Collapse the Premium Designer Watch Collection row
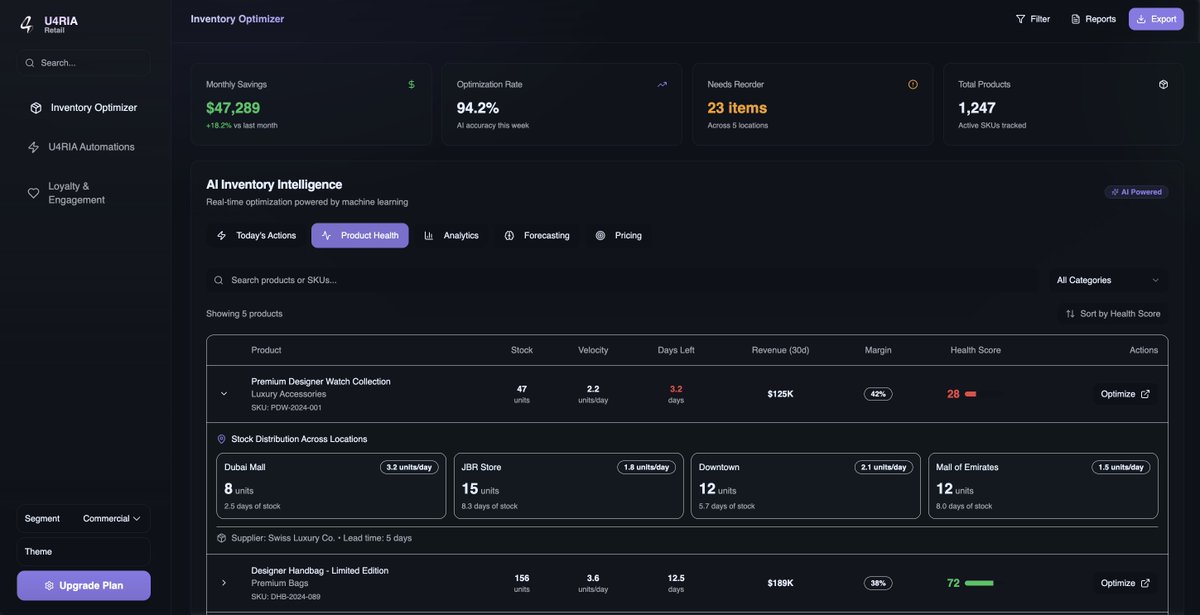Image resolution: width=1200 pixels, height=615 pixels. pos(224,394)
